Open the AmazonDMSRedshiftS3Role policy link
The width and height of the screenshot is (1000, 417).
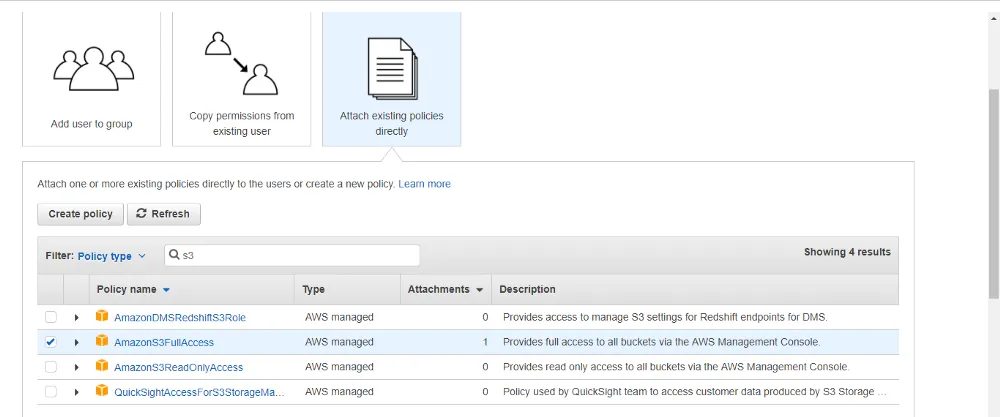tap(180, 317)
